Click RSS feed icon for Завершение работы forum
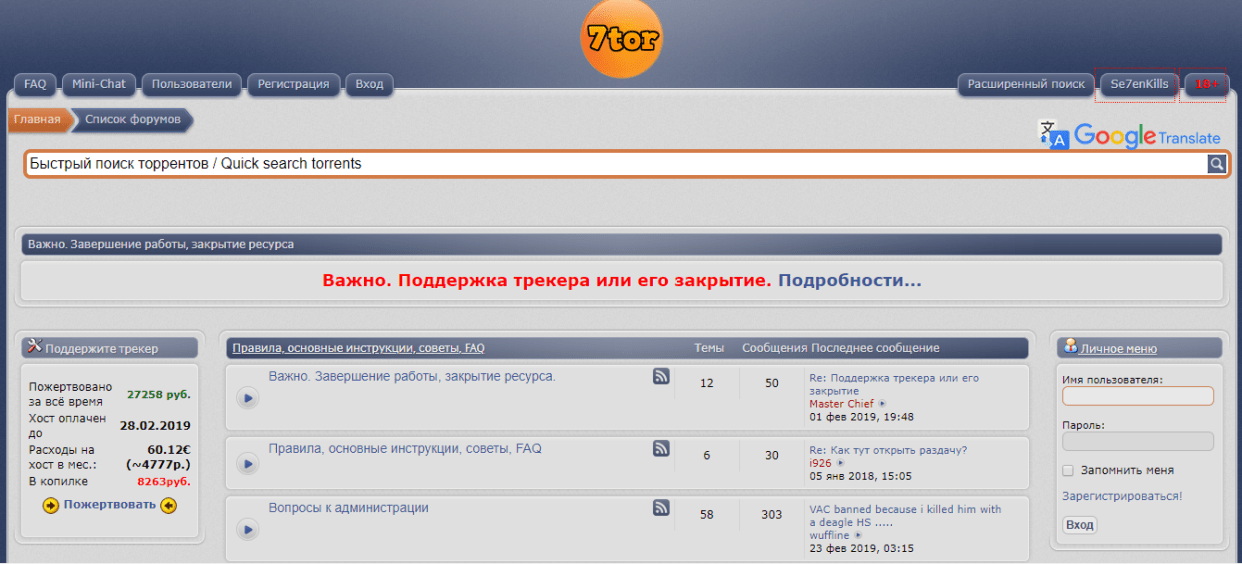Screen dimensions: 1242x564 click(x=661, y=376)
